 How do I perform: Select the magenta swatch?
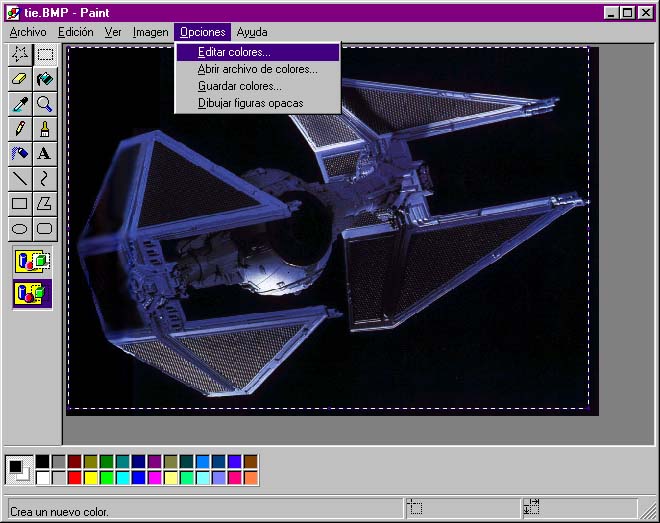click(x=154, y=478)
